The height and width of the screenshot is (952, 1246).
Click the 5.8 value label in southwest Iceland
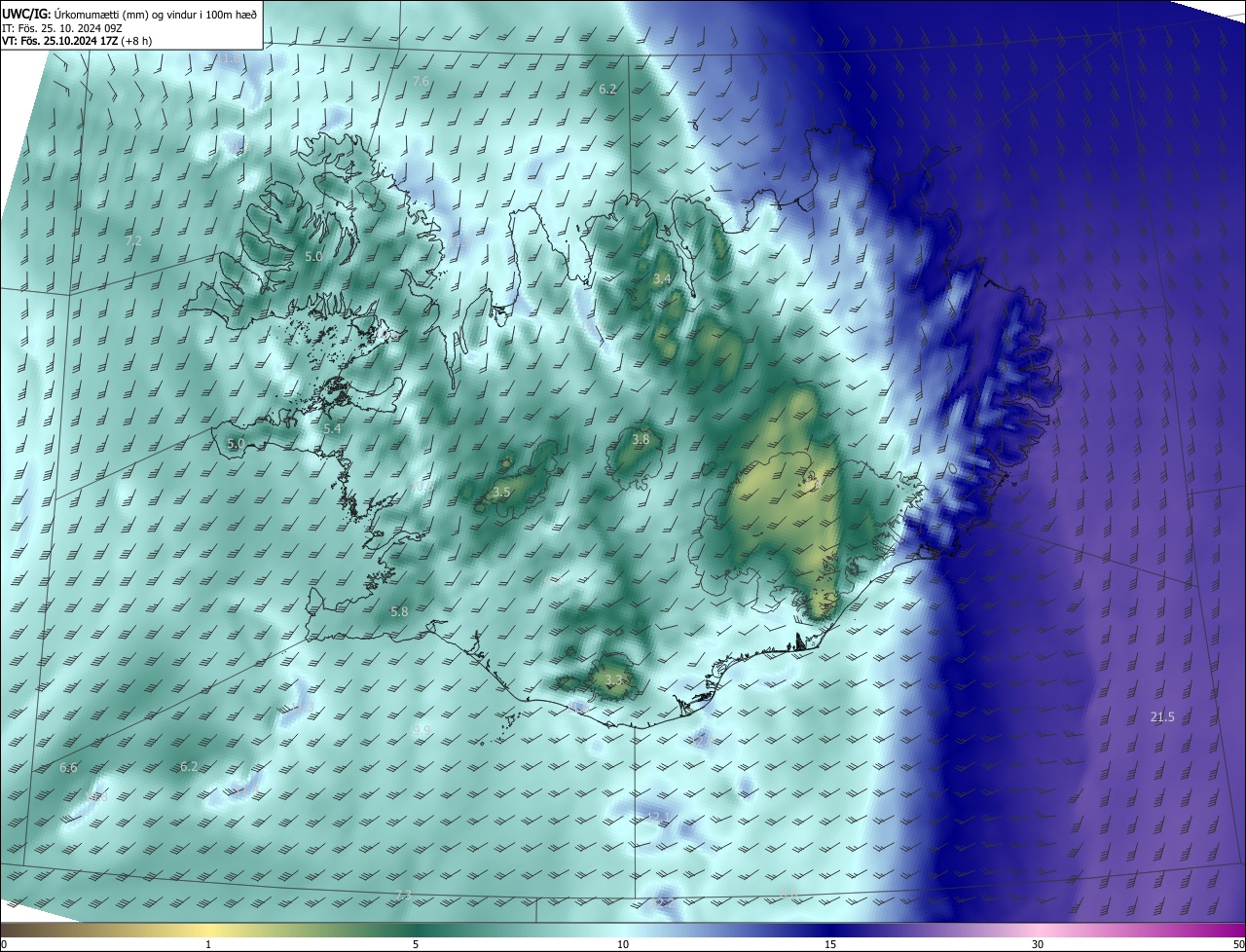pos(399,612)
